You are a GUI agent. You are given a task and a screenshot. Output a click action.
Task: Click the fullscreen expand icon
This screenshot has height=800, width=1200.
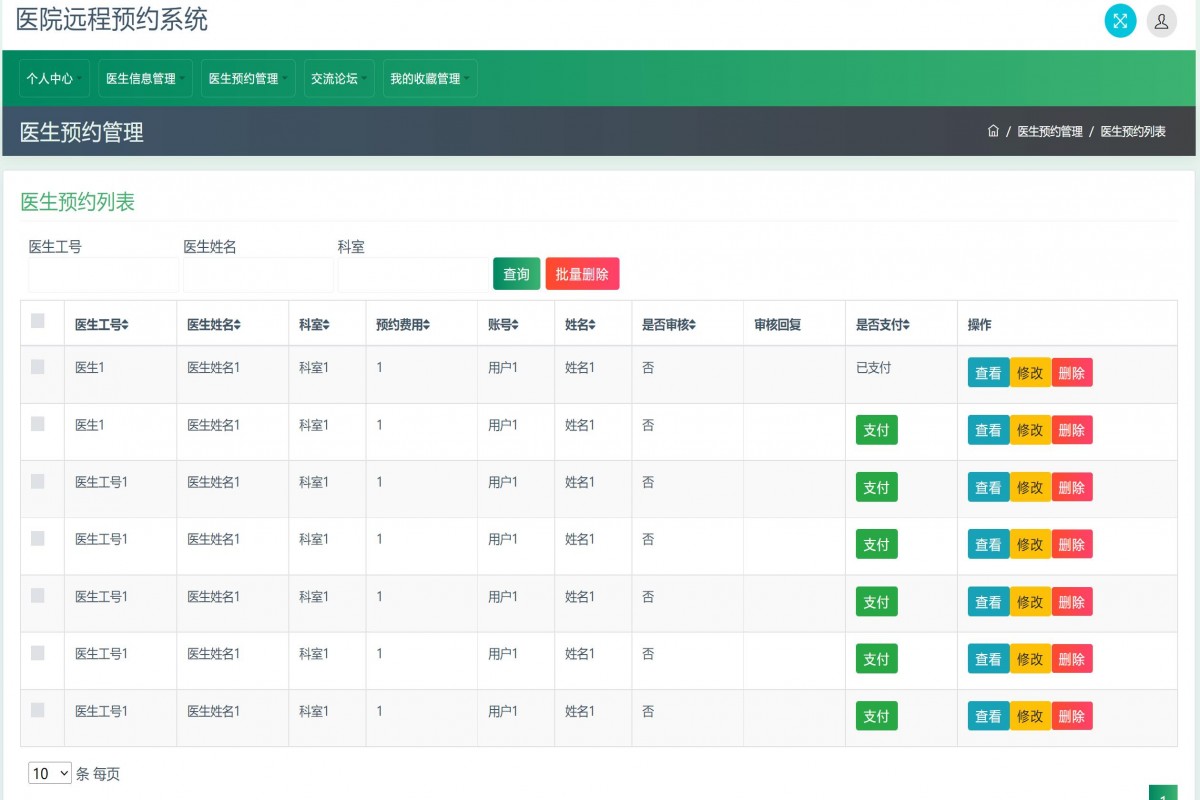[1120, 21]
